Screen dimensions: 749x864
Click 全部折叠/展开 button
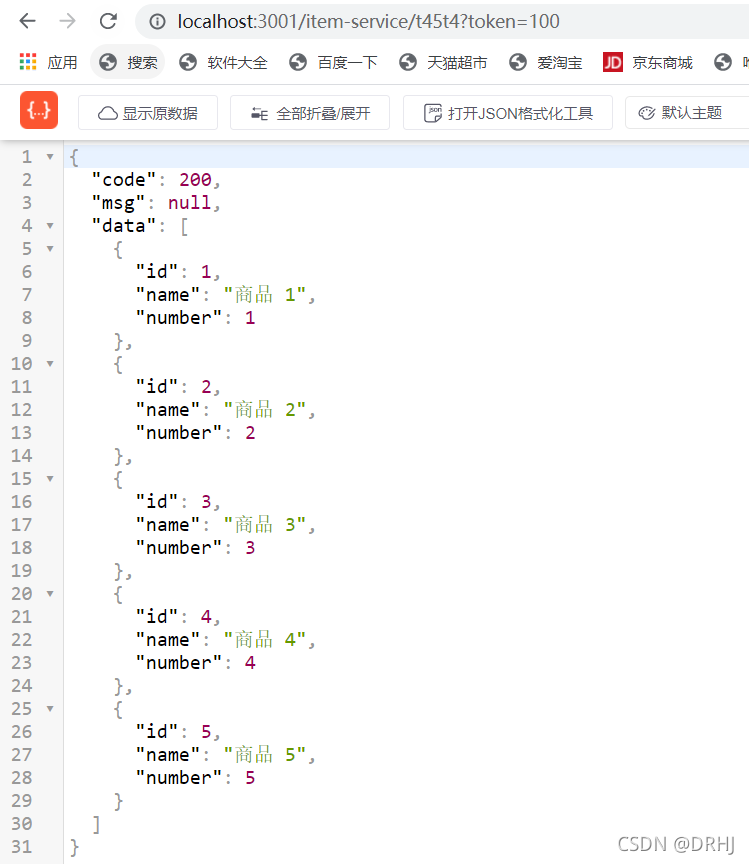310,113
